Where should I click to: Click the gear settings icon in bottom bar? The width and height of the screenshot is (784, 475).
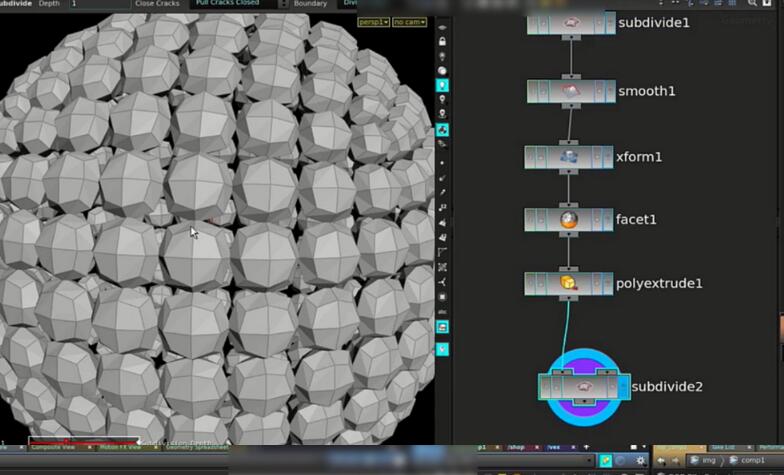(x=640, y=460)
